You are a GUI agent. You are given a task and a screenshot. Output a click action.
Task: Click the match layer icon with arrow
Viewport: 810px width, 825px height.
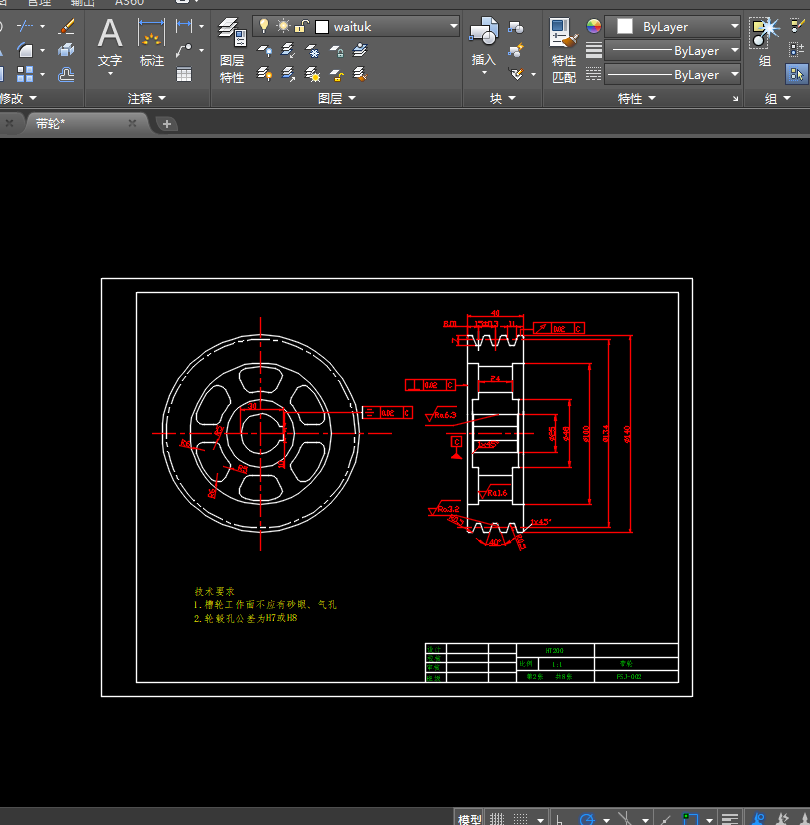pyautogui.click(x=288, y=50)
